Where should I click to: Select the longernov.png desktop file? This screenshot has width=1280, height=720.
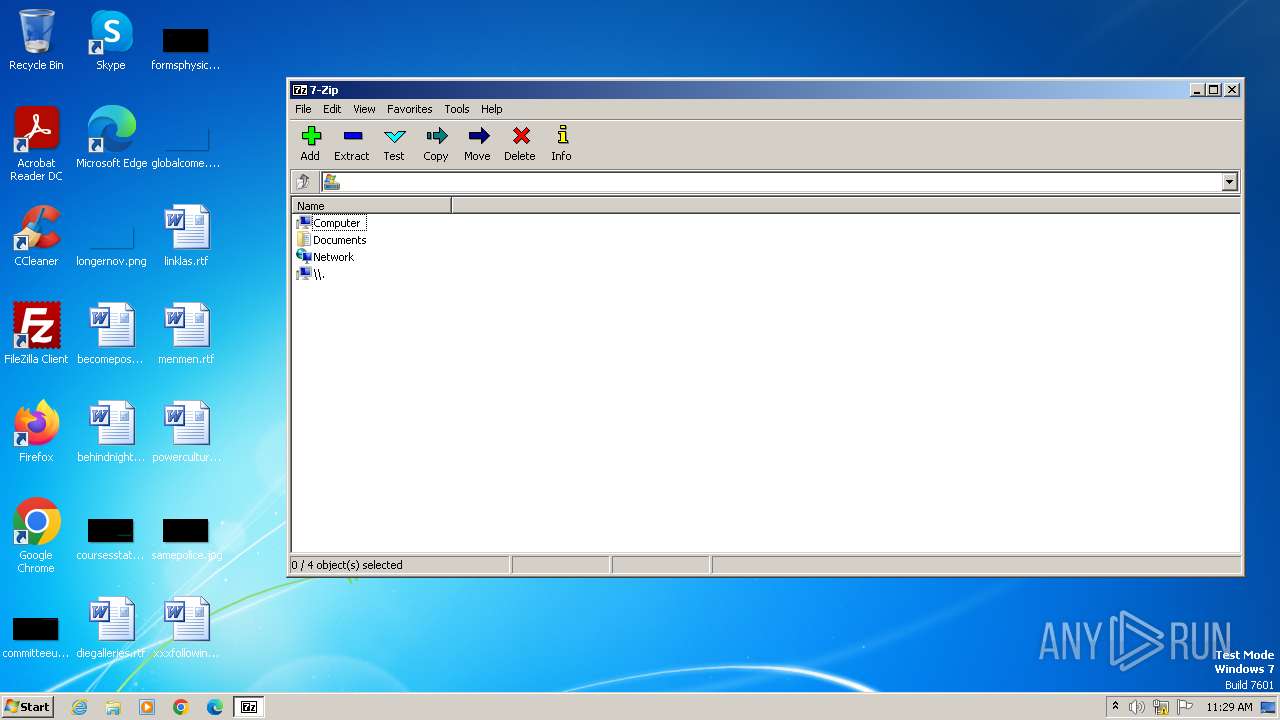pos(111,242)
